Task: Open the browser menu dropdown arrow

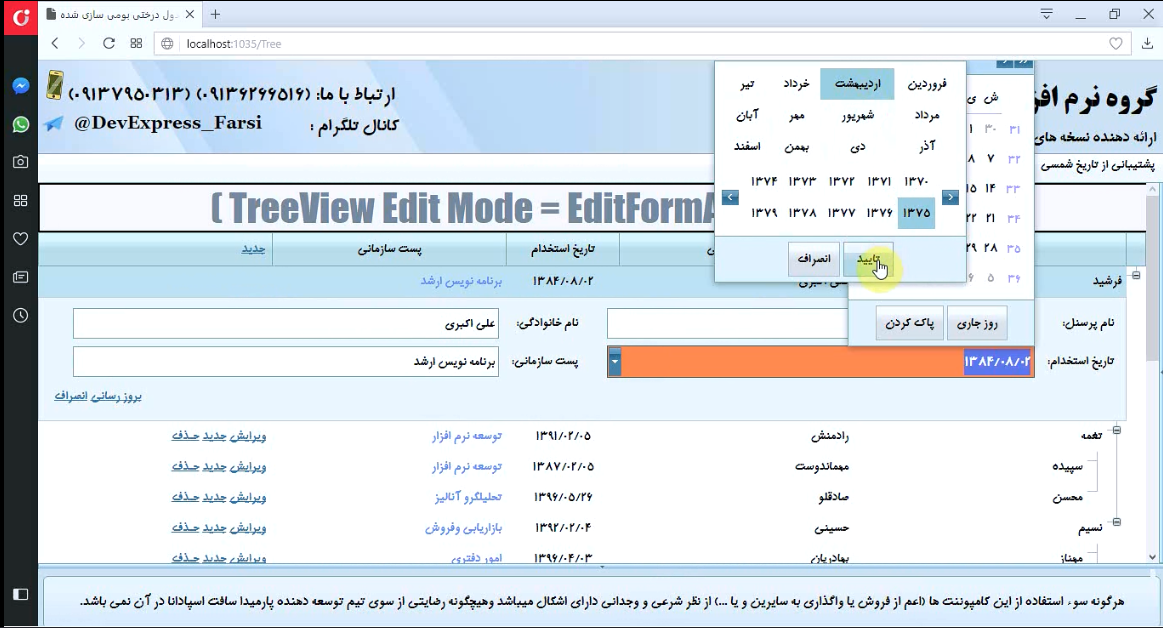Action: pyautogui.click(x=1046, y=14)
